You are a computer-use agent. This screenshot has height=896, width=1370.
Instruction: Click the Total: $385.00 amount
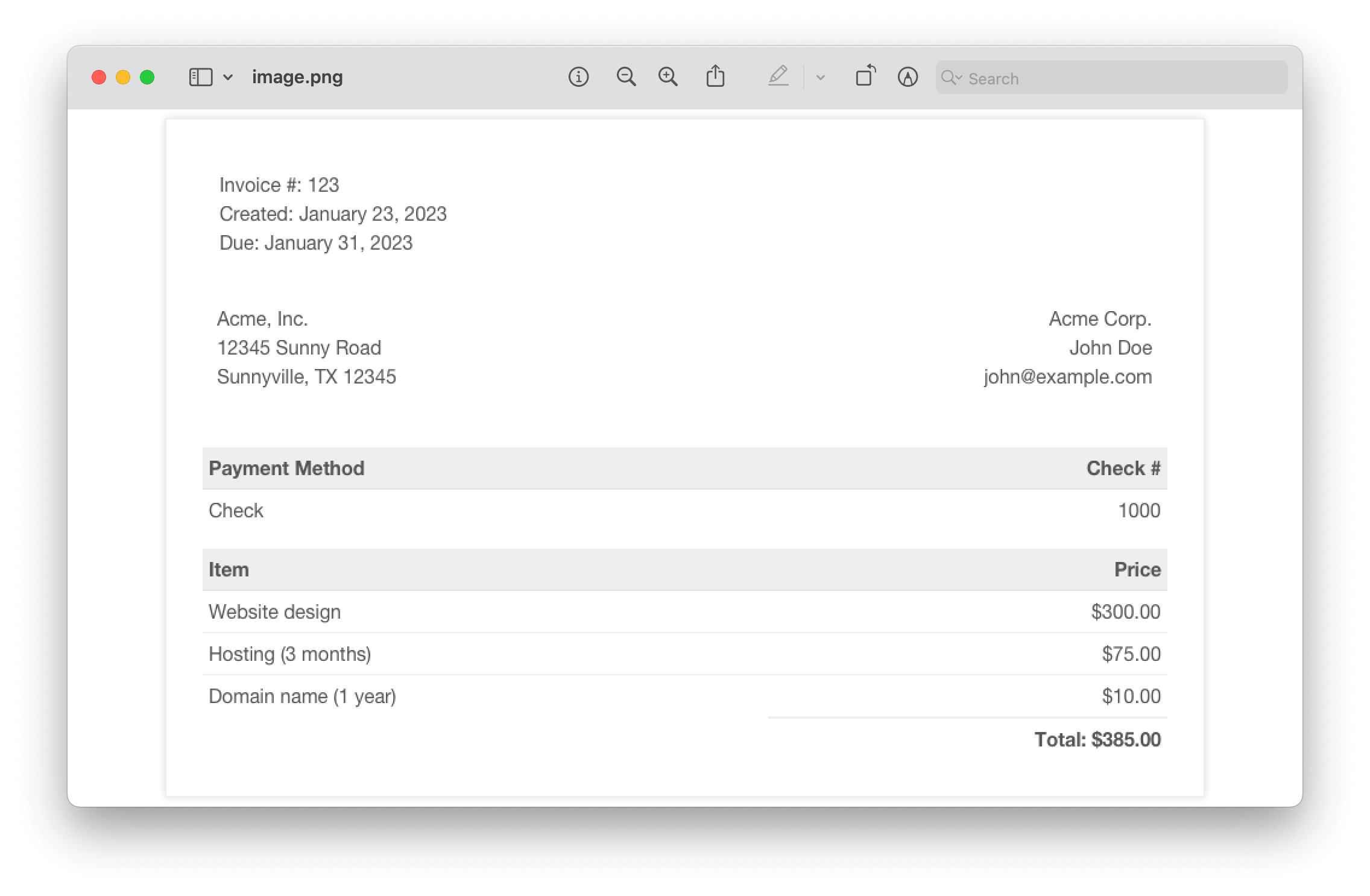(1097, 739)
